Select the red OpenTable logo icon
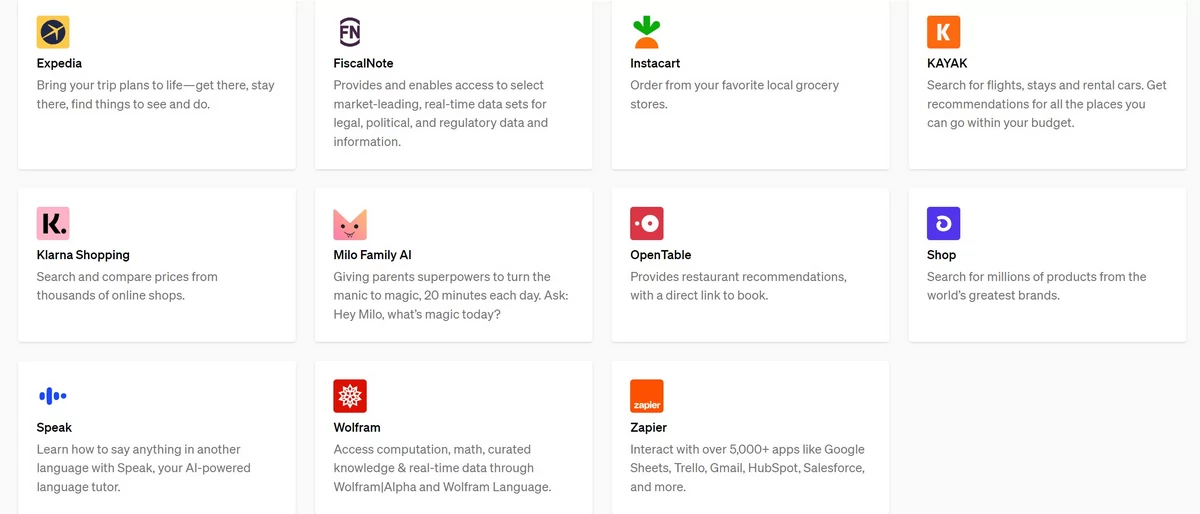Viewport: 1200px width, 514px height. (647, 224)
